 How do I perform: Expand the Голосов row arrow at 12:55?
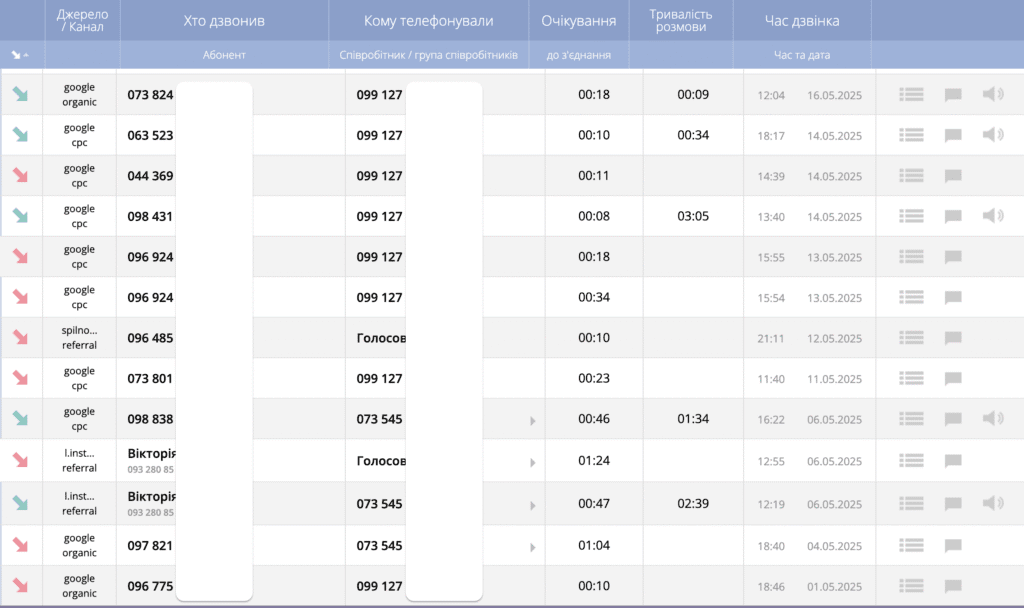point(532,463)
